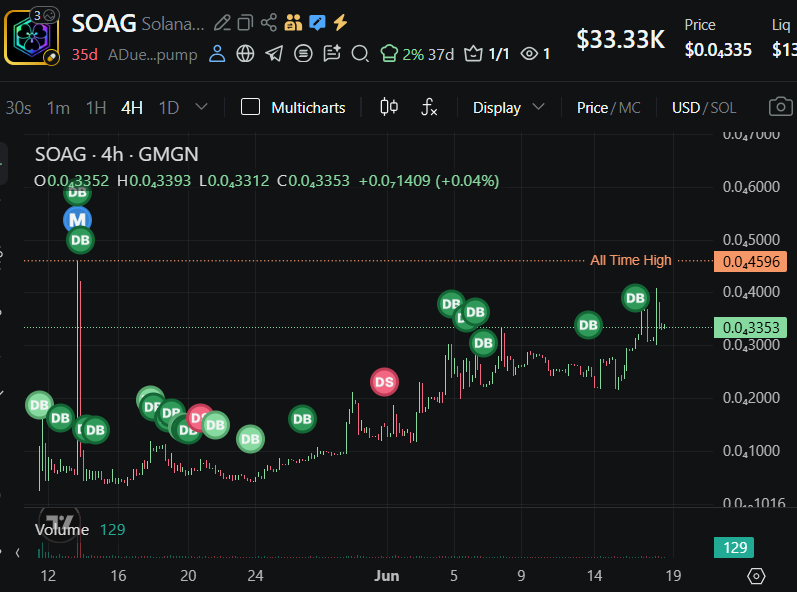Image resolution: width=797 pixels, height=592 pixels.
Task: Click the SOAG token logo thumbnail
Action: (32, 37)
